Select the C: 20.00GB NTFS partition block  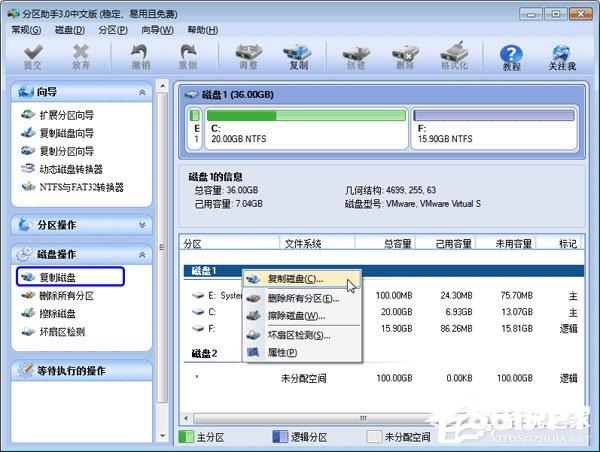tap(306, 128)
